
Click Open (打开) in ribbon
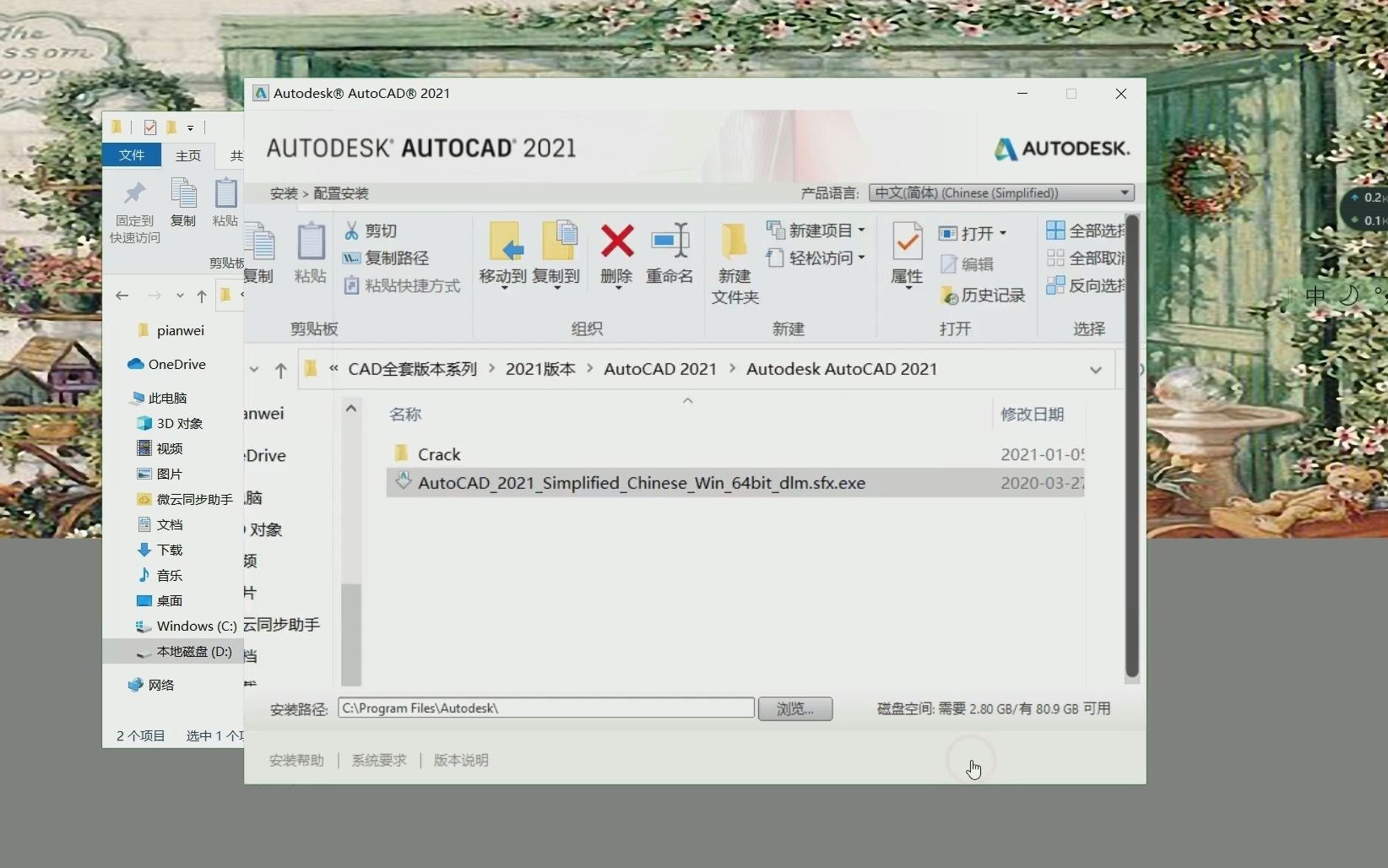tap(973, 233)
